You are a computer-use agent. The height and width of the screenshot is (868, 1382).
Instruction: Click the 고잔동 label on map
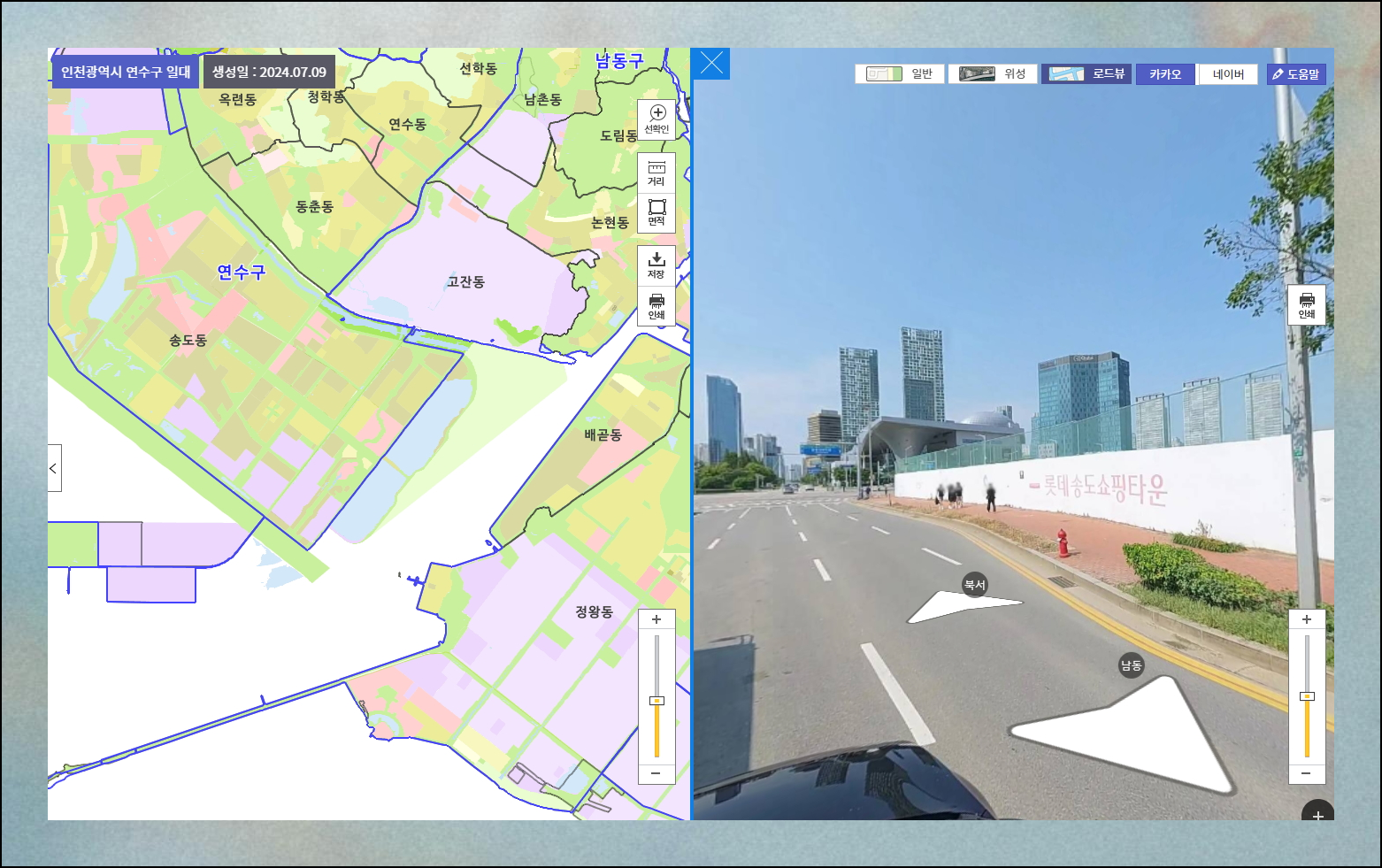coord(465,281)
